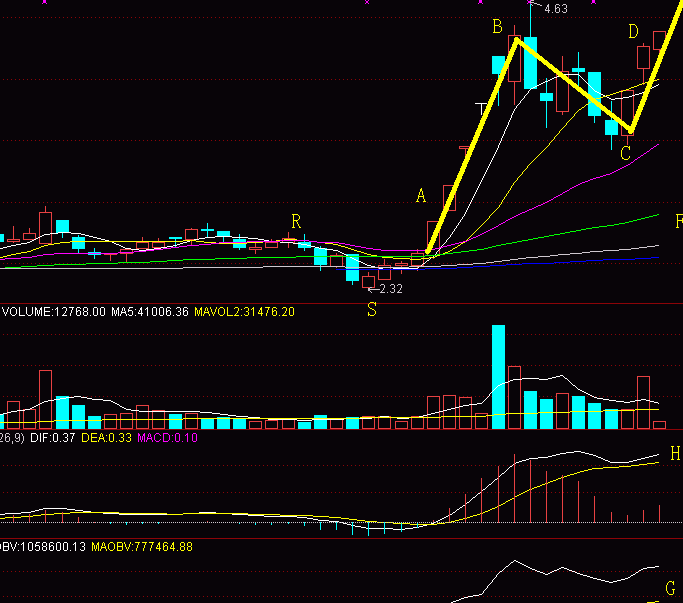683x603 pixels.
Task: Click the yellow point A label
Action: tap(422, 196)
